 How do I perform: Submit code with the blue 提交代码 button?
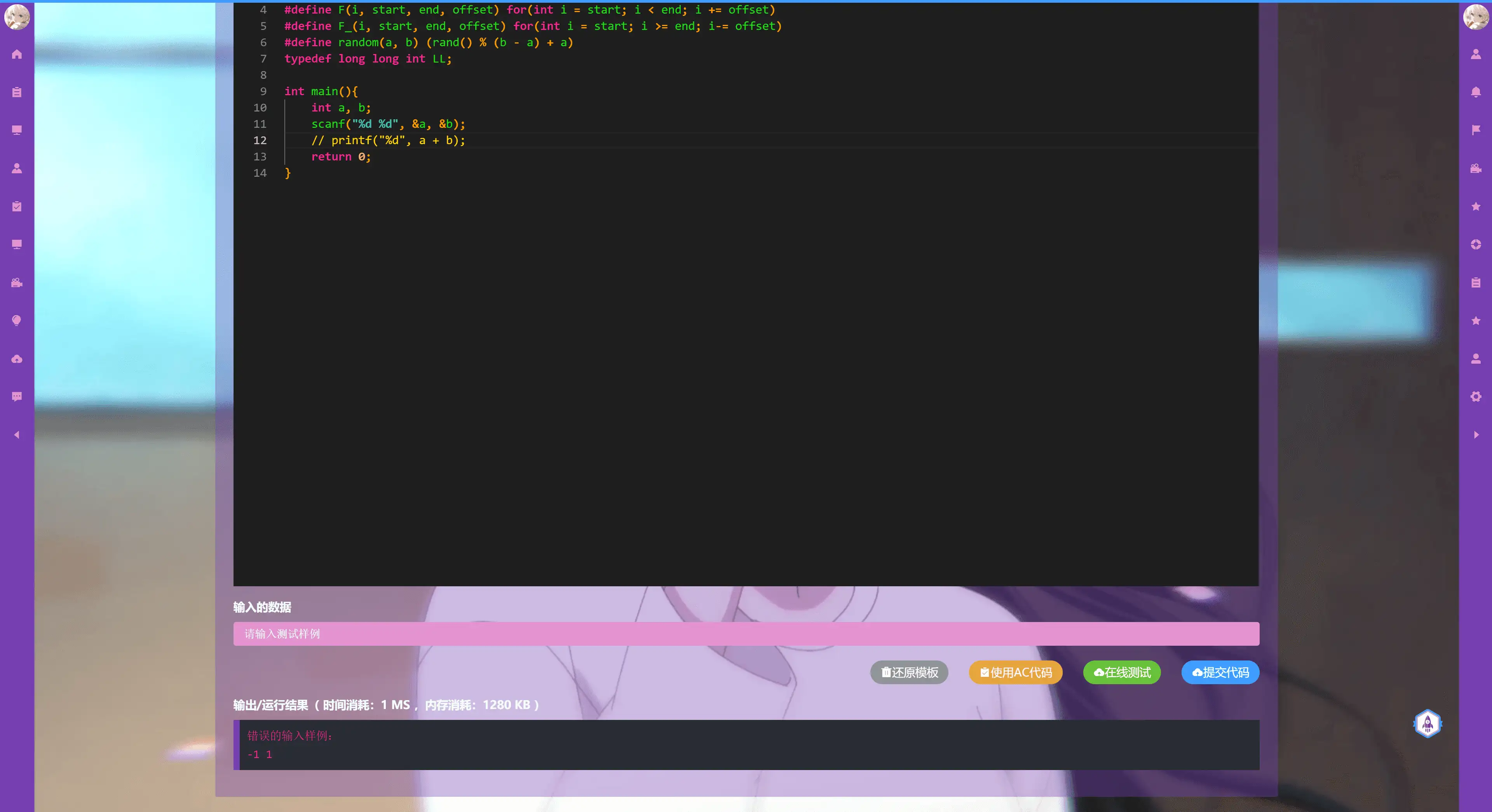[1220, 673]
